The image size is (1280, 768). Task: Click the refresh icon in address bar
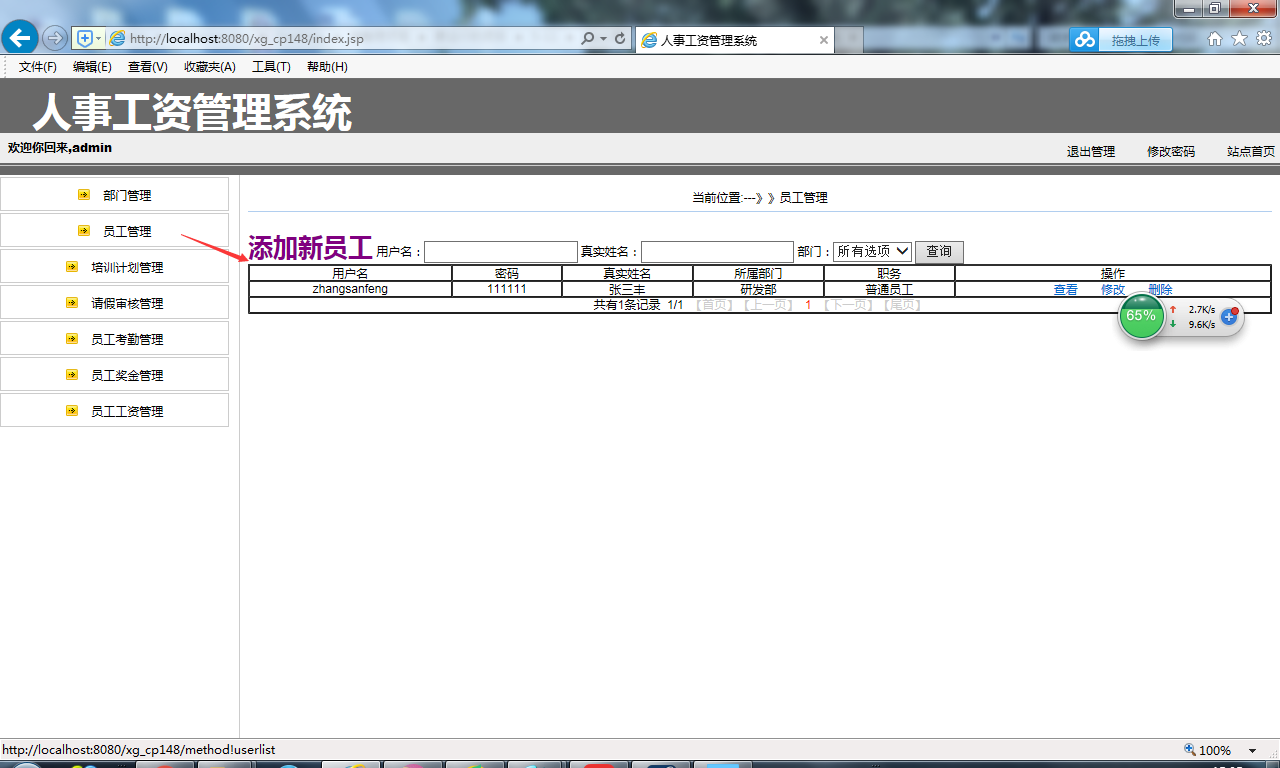[621, 38]
